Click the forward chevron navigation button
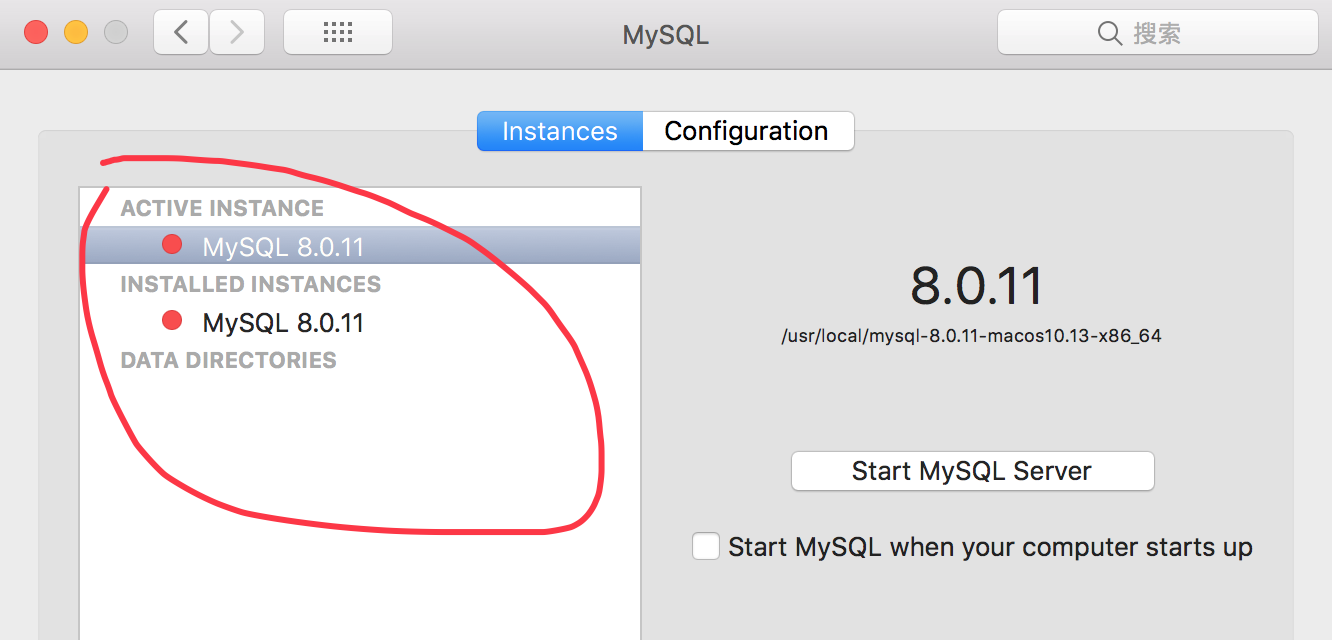1332x640 pixels. (237, 33)
